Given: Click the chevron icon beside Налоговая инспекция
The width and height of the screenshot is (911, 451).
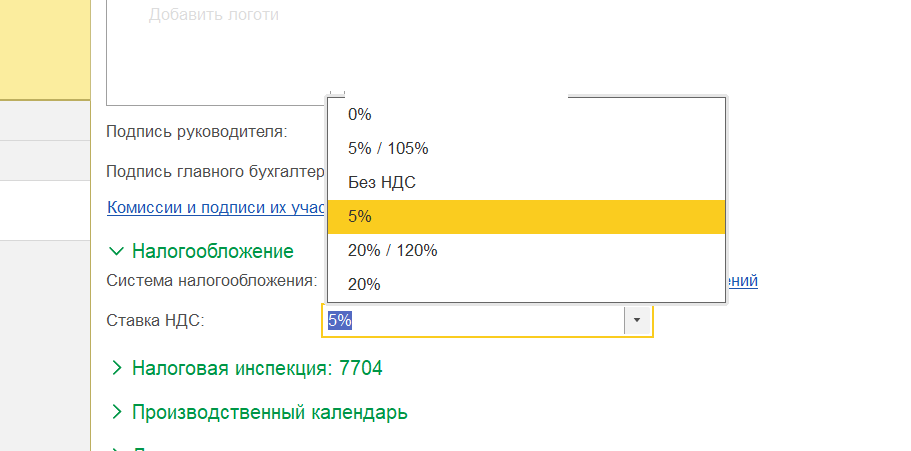Looking at the screenshot, I should point(117,368).
